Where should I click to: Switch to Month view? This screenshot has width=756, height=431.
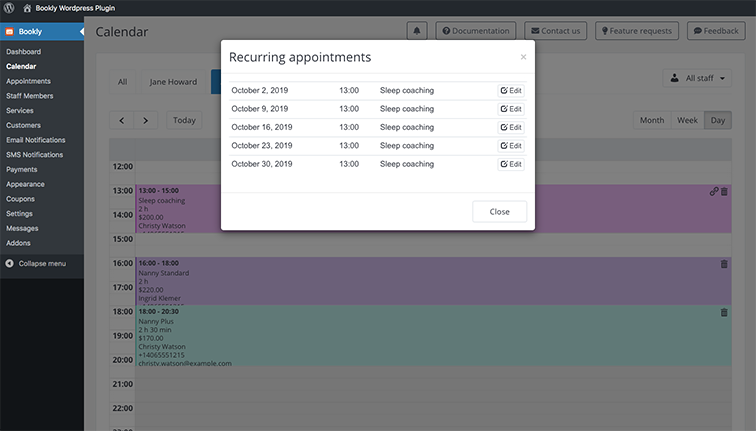pos(652,121)
